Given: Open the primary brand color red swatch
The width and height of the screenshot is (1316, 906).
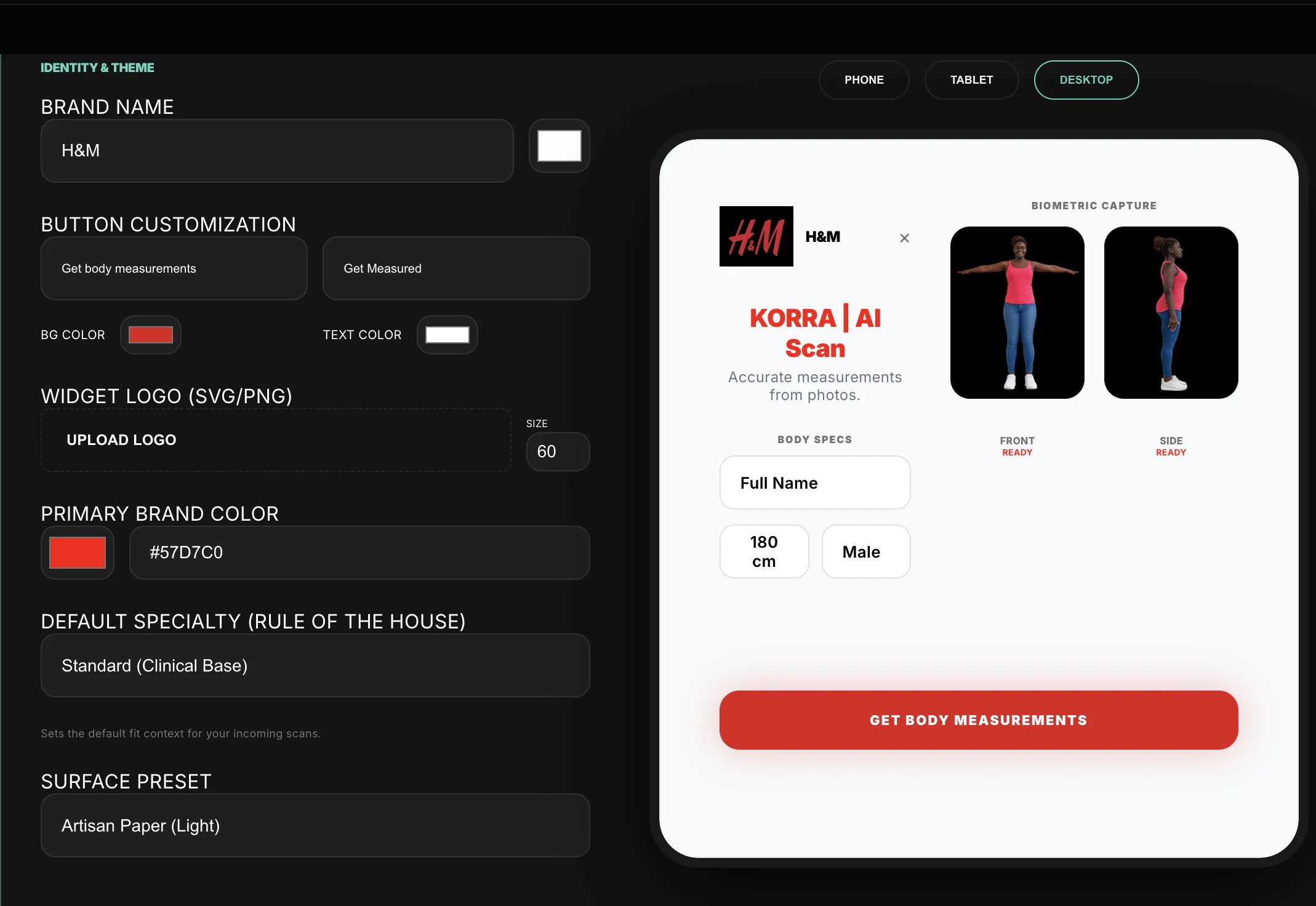Looking at the screenshot, I should 78,553.
